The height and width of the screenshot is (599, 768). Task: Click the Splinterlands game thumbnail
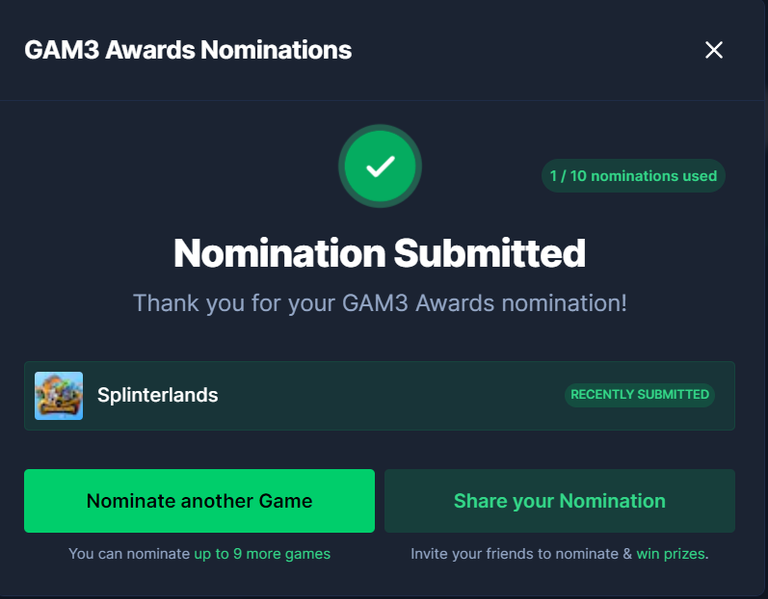click(x=59, y=396)
